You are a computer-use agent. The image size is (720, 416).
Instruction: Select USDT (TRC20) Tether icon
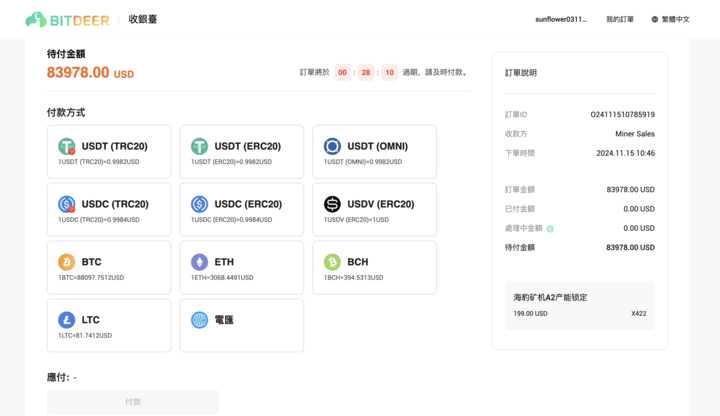point(67,146)
